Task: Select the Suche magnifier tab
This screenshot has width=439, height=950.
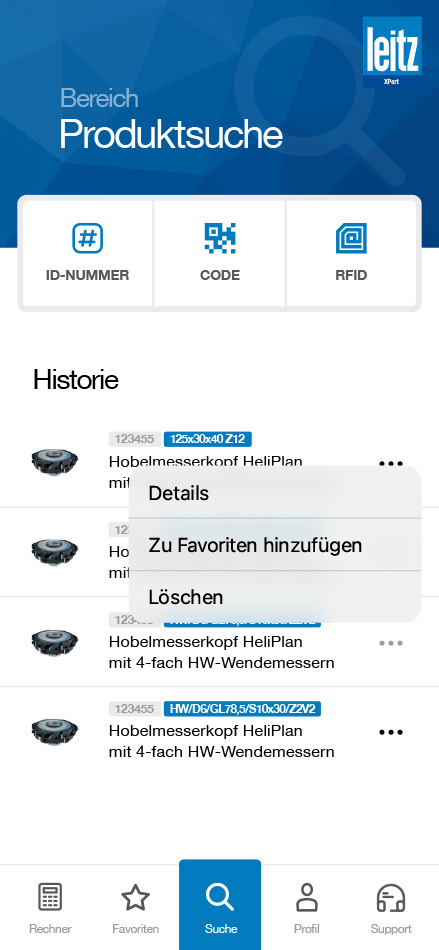Action: (x=220, y=905)
